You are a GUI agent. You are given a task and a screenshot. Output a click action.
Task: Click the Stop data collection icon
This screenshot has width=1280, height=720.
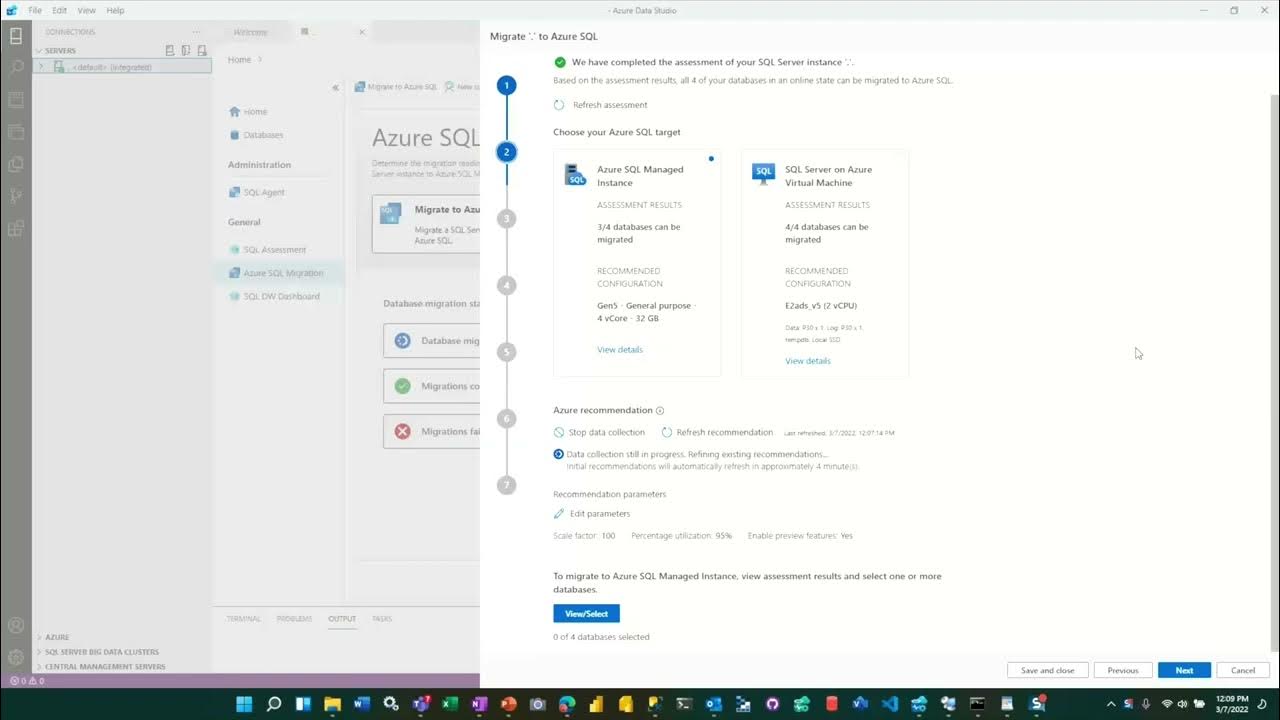pyautogui.click(x=559, y=433)
